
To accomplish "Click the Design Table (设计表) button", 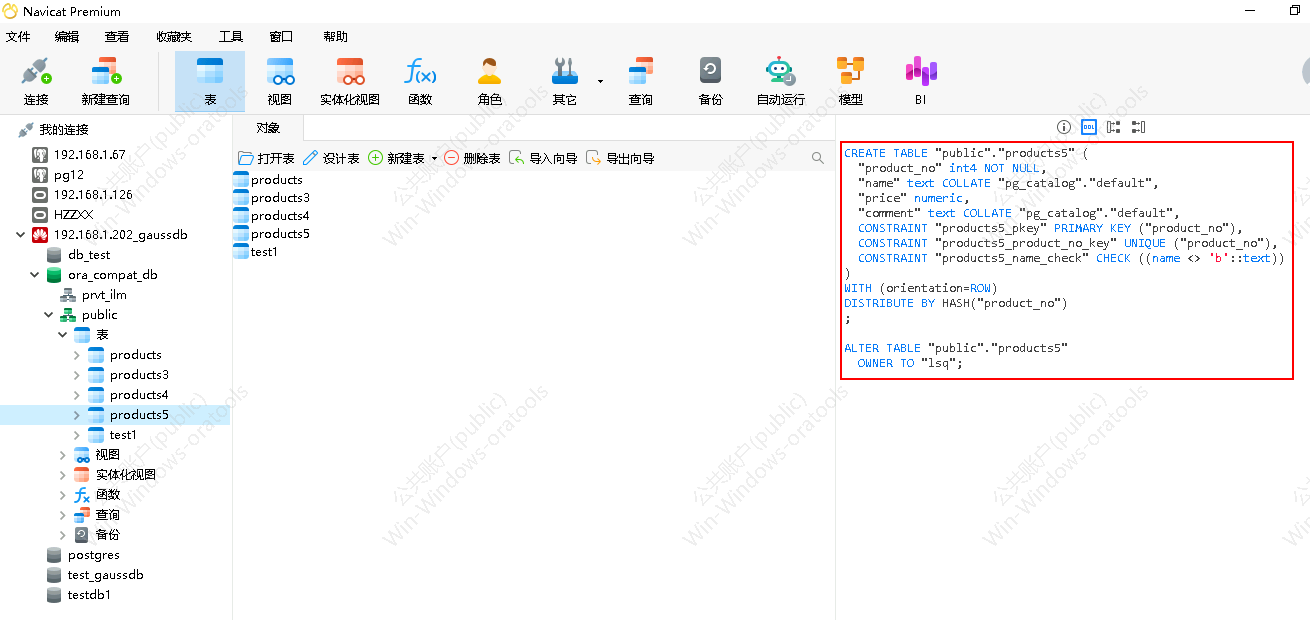I will pyautogui.click(x=331, y=158).
